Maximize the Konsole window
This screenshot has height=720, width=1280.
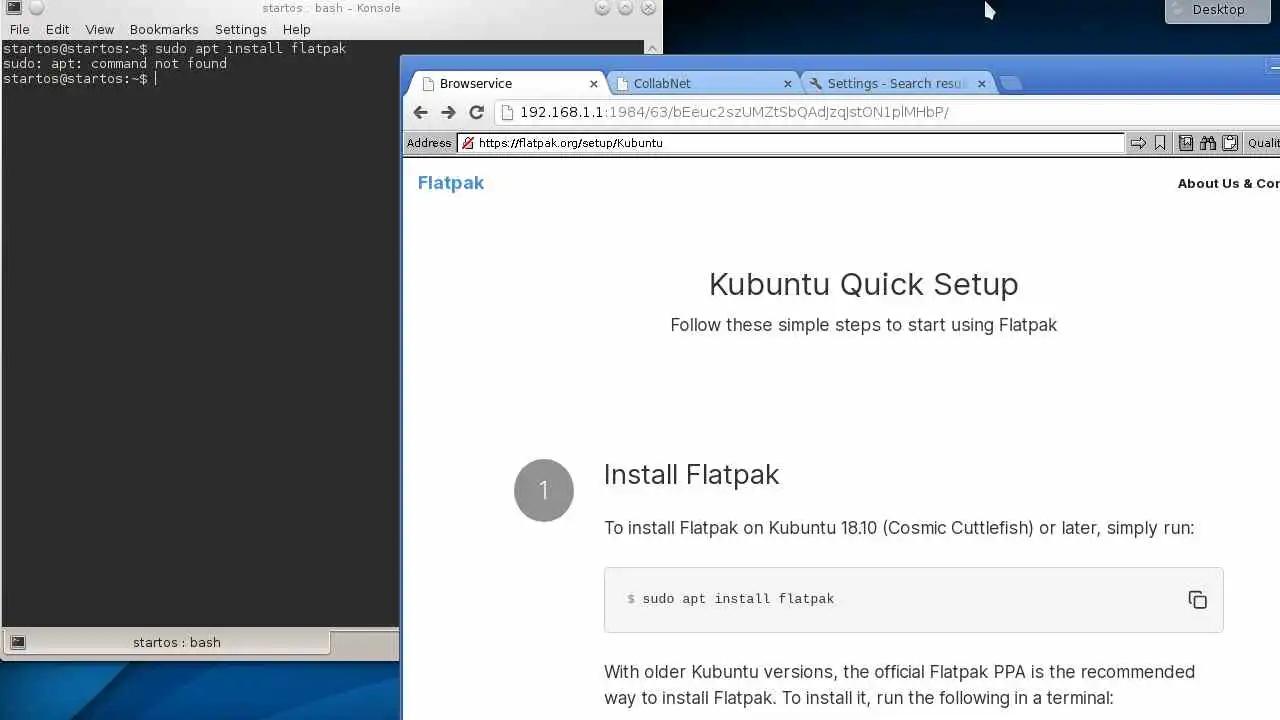coord(625,8)
